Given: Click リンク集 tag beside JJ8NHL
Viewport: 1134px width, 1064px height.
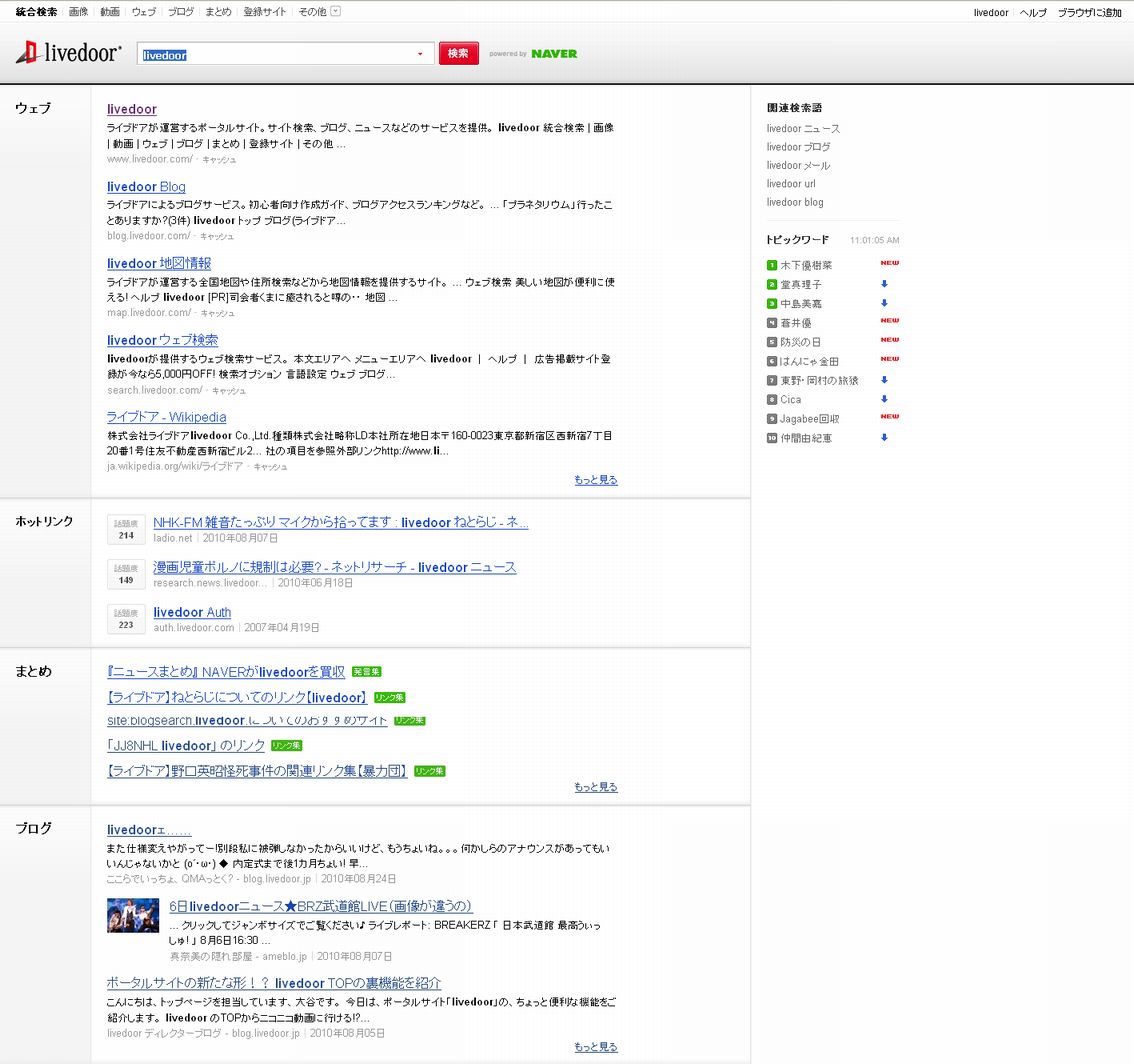Looking at the screenshot, I should pos(286,746).
